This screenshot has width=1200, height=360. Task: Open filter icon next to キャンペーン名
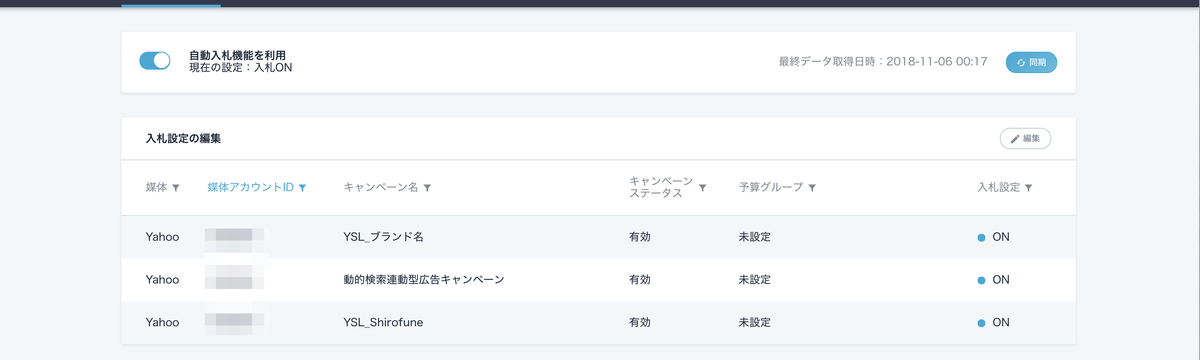(427, 187)
